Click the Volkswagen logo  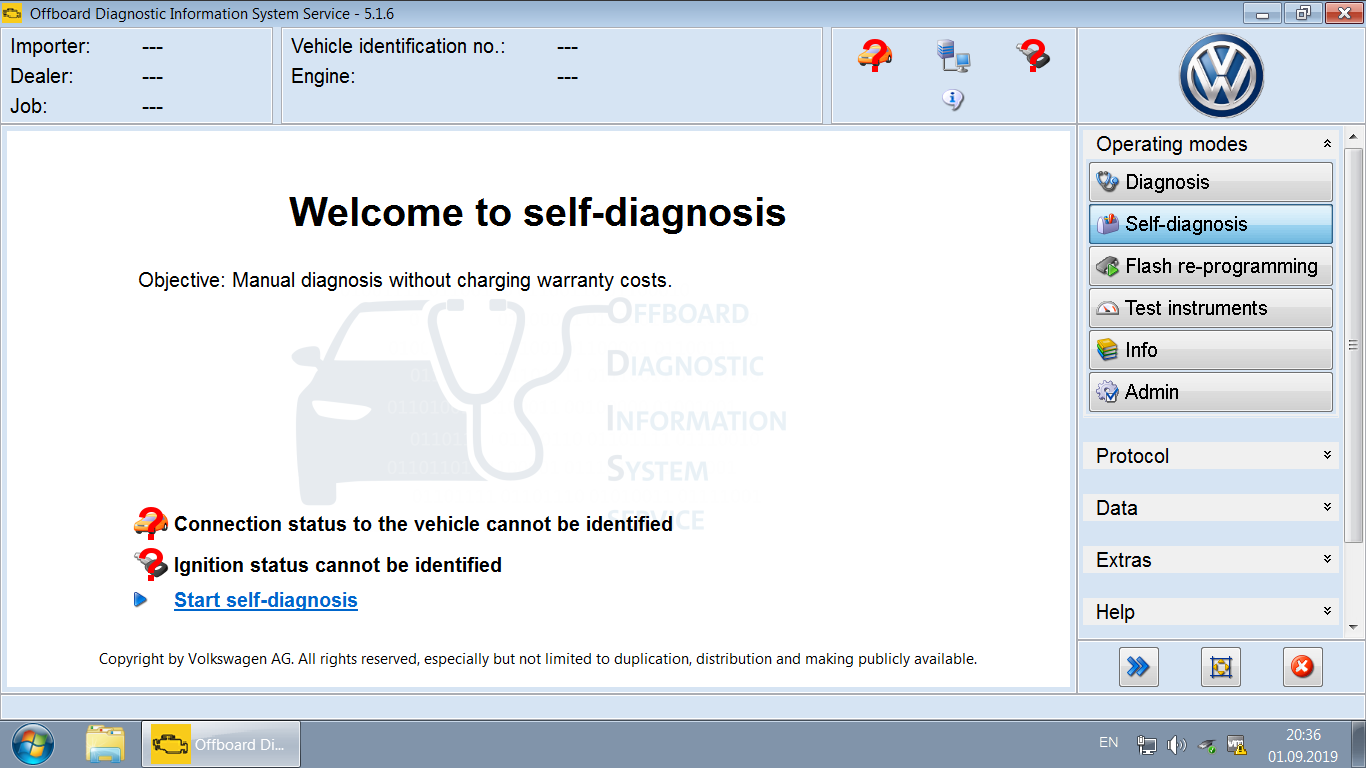1221,76
